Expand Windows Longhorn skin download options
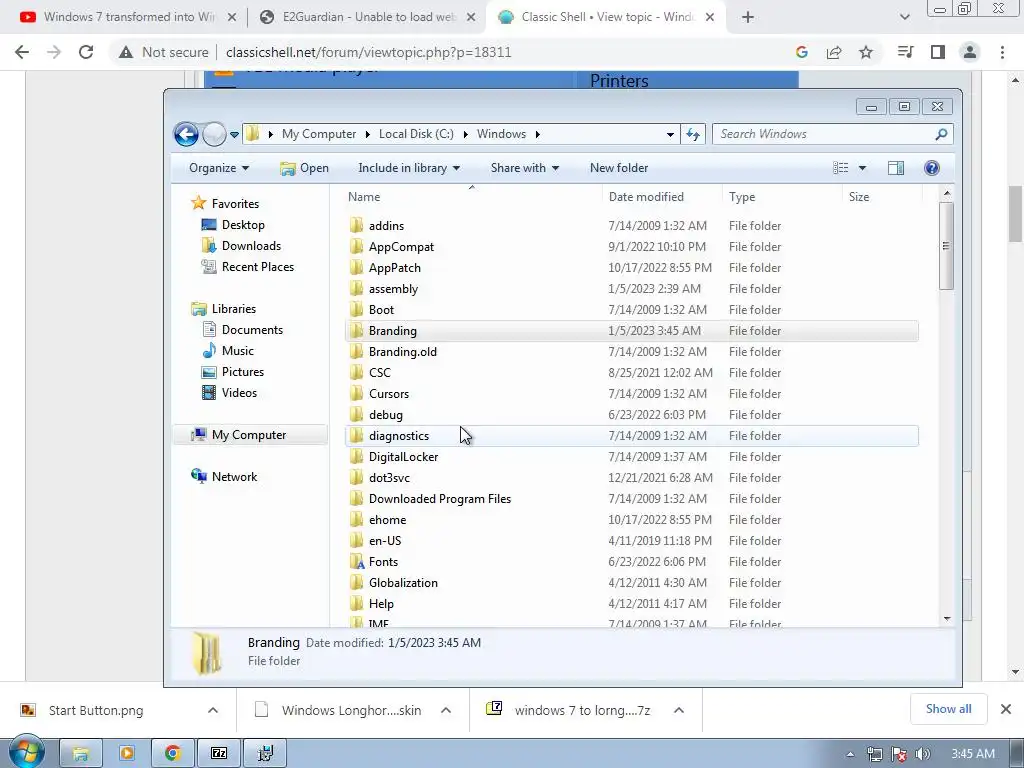This screenshot has width=1024, height=768. [446, 710]
